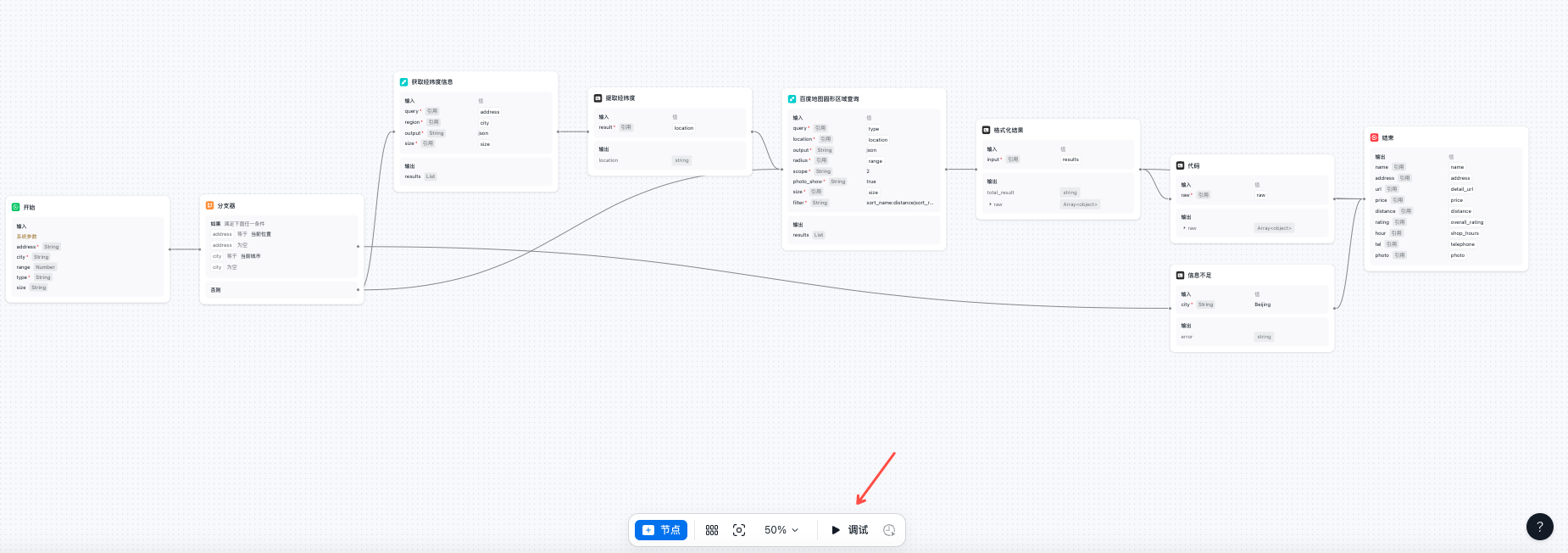Image resolution: width=1568 pixels, height=553 pixels.
Task: Click the results value in 格式化结果 input
Action: click(1070, 159)
